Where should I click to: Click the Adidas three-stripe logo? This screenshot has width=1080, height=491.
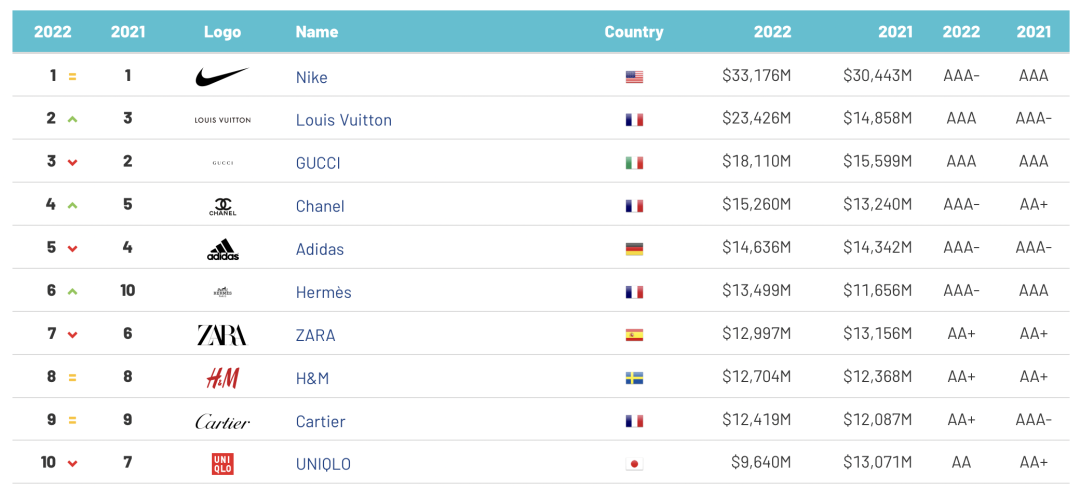[x=223, y=249]
